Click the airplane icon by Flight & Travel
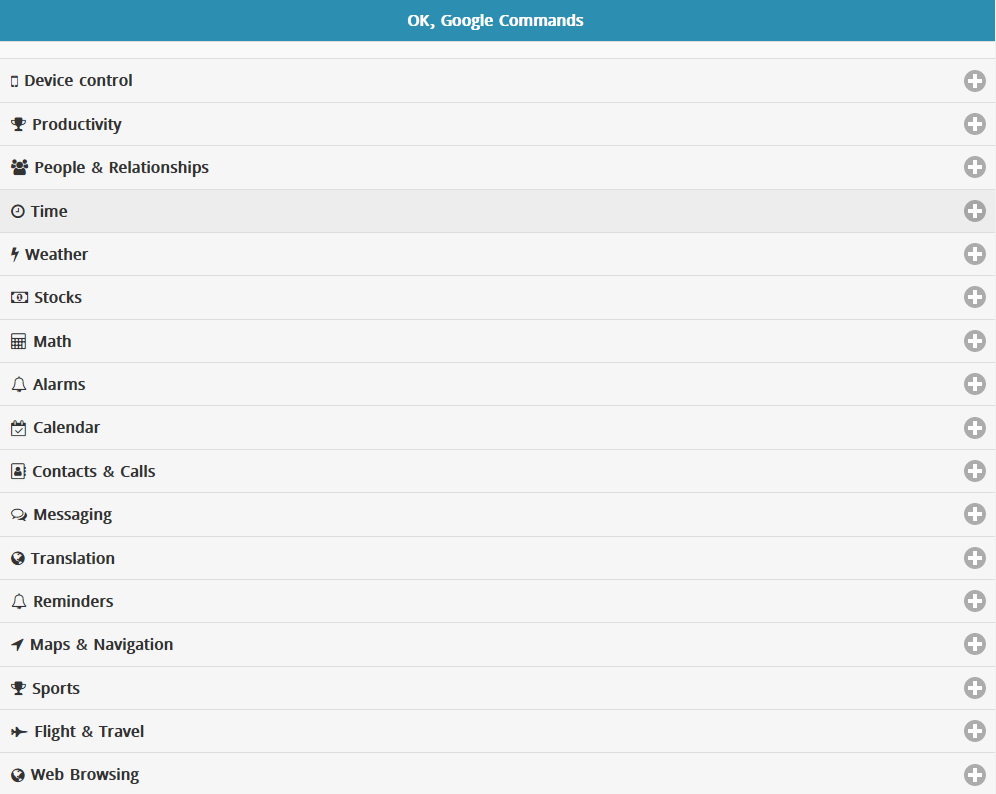The height and width of the screenshot is (794, 996). (x=19, y=732)
